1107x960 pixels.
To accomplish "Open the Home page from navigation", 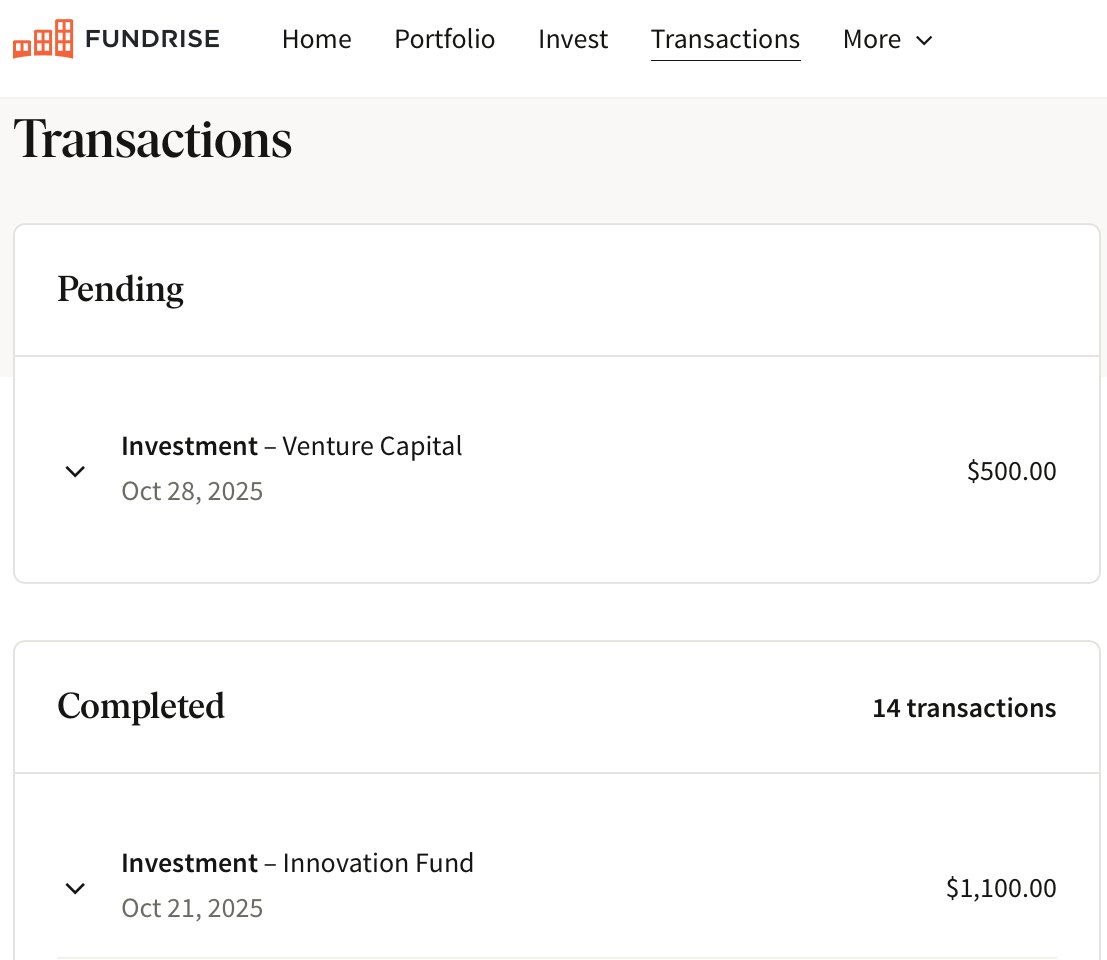I will click(316, 39).
